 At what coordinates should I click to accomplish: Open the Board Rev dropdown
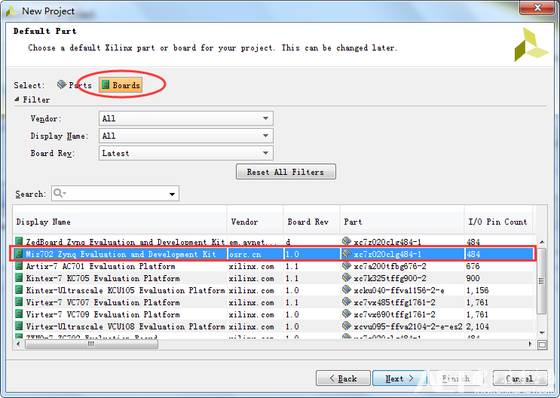186,153
